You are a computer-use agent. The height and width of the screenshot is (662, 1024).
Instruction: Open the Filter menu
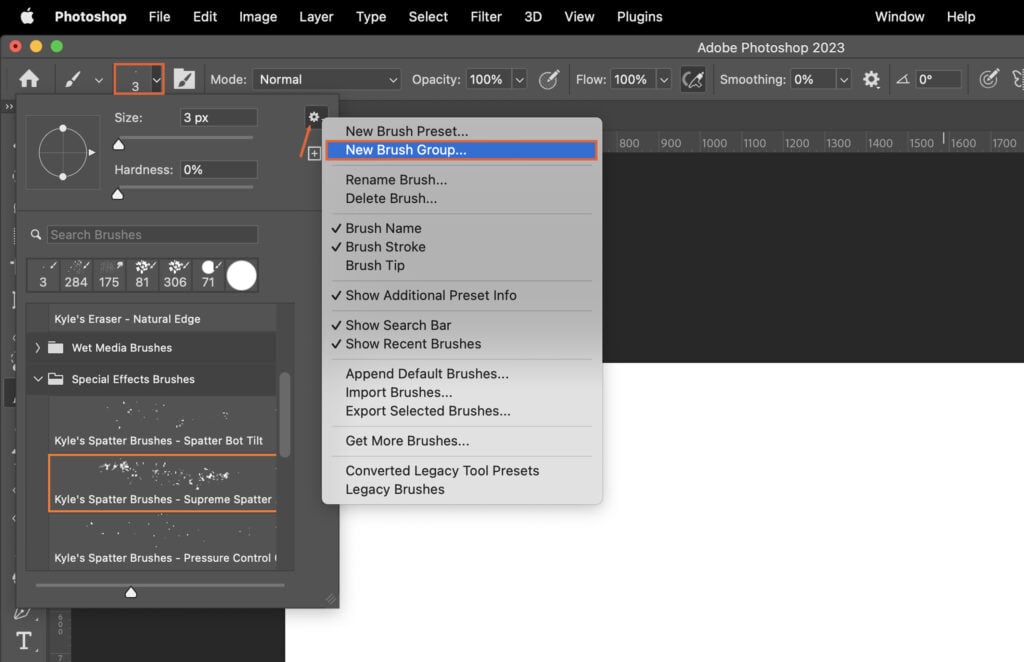tap(486, 17)
